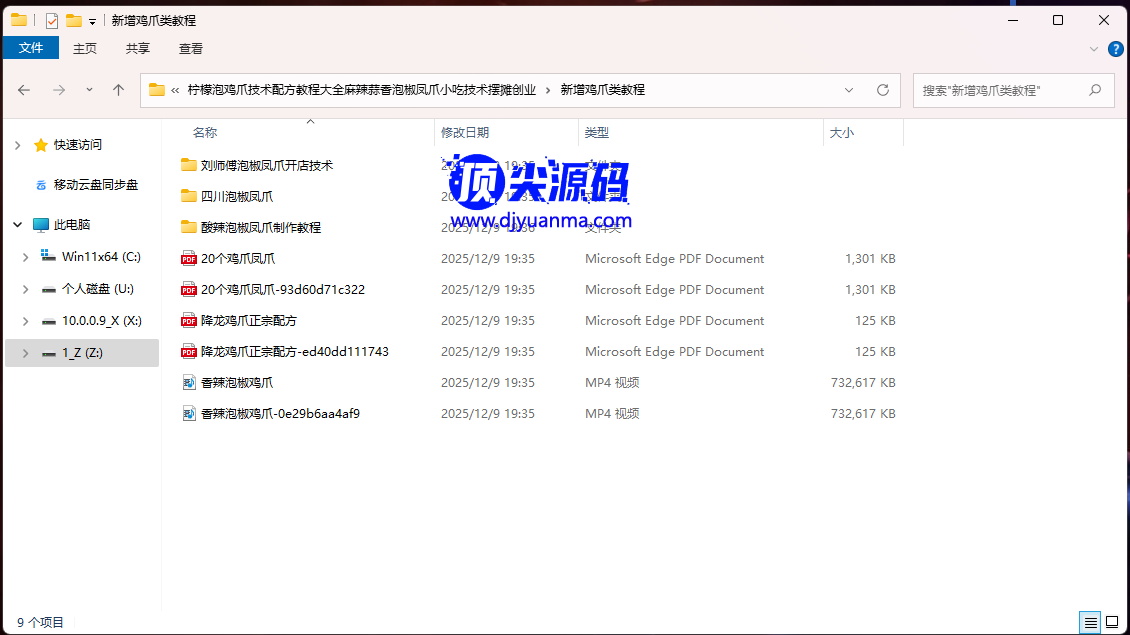Image resolution: width=1130 pixels, height=635 pixels.
Task: Select 移动云盘同步盘 in the sidebar
Action: (x=96, y=185)
